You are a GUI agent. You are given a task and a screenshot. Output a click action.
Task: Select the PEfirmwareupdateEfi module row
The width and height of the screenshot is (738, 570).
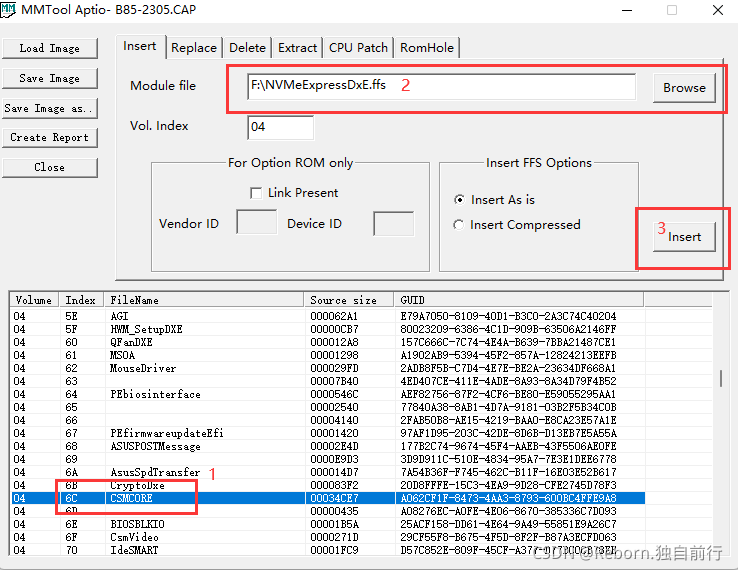[x=328, y=433]
